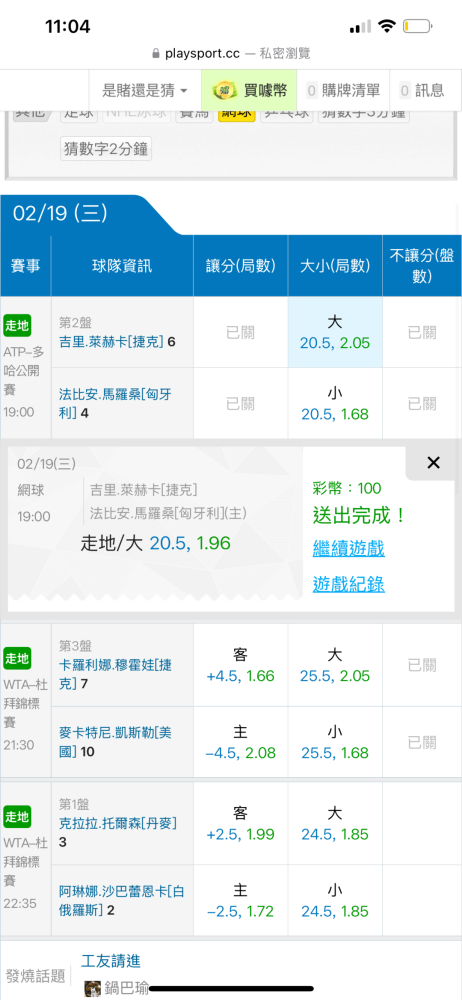Open the 遊戲紀錄 link

[x=348, y=584]
